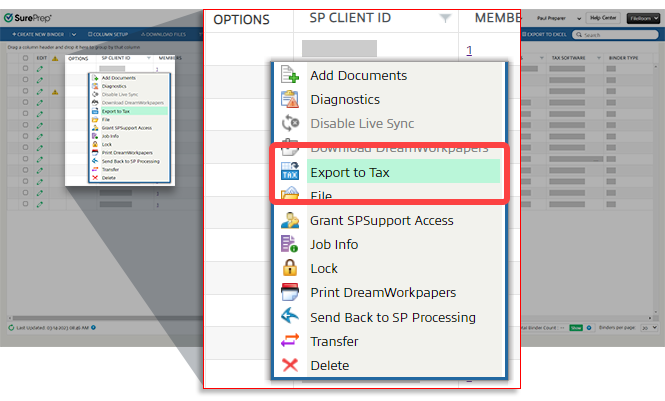The width and height of the screenshot is (665, 401).
Task: Click Export to Excel button
Action: tap(544, 34)
